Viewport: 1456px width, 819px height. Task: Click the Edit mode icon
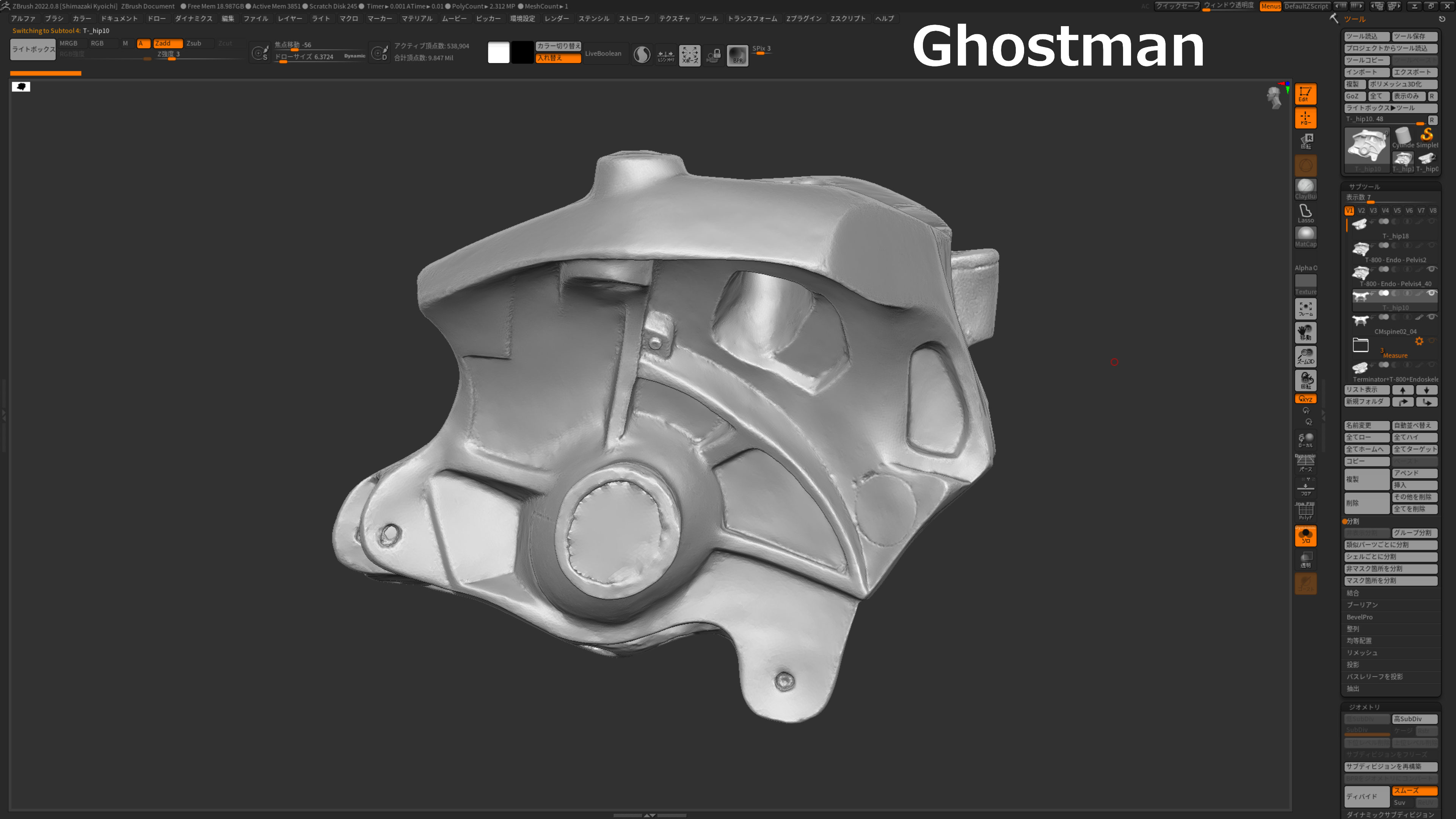tap(1305, 94)
